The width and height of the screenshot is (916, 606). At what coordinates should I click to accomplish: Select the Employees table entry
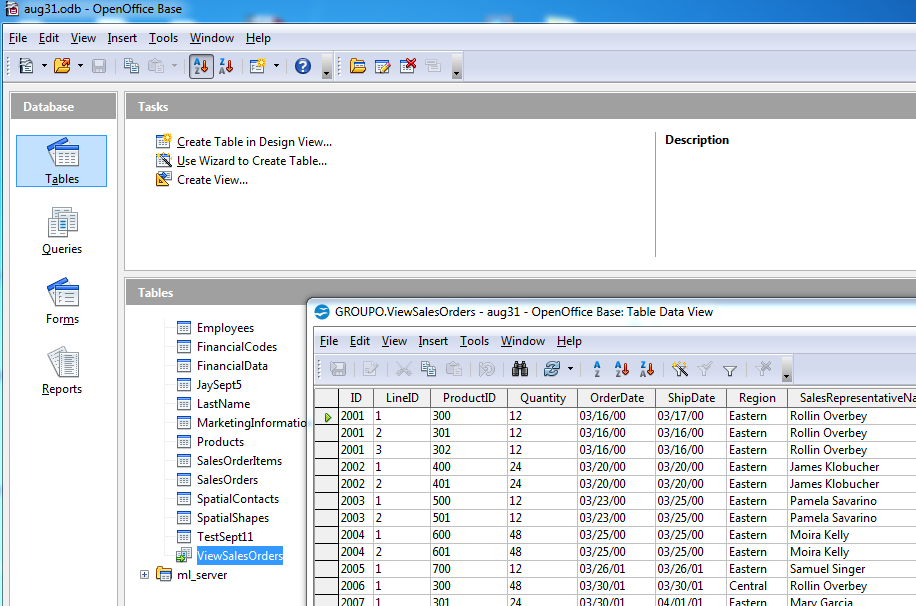(225, 327)
